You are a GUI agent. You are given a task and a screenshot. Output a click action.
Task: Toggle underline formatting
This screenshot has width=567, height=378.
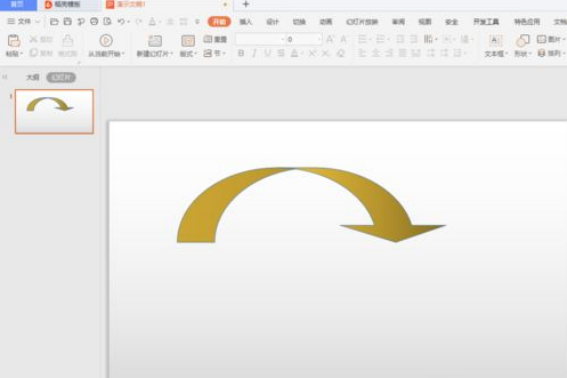[268, 54]
